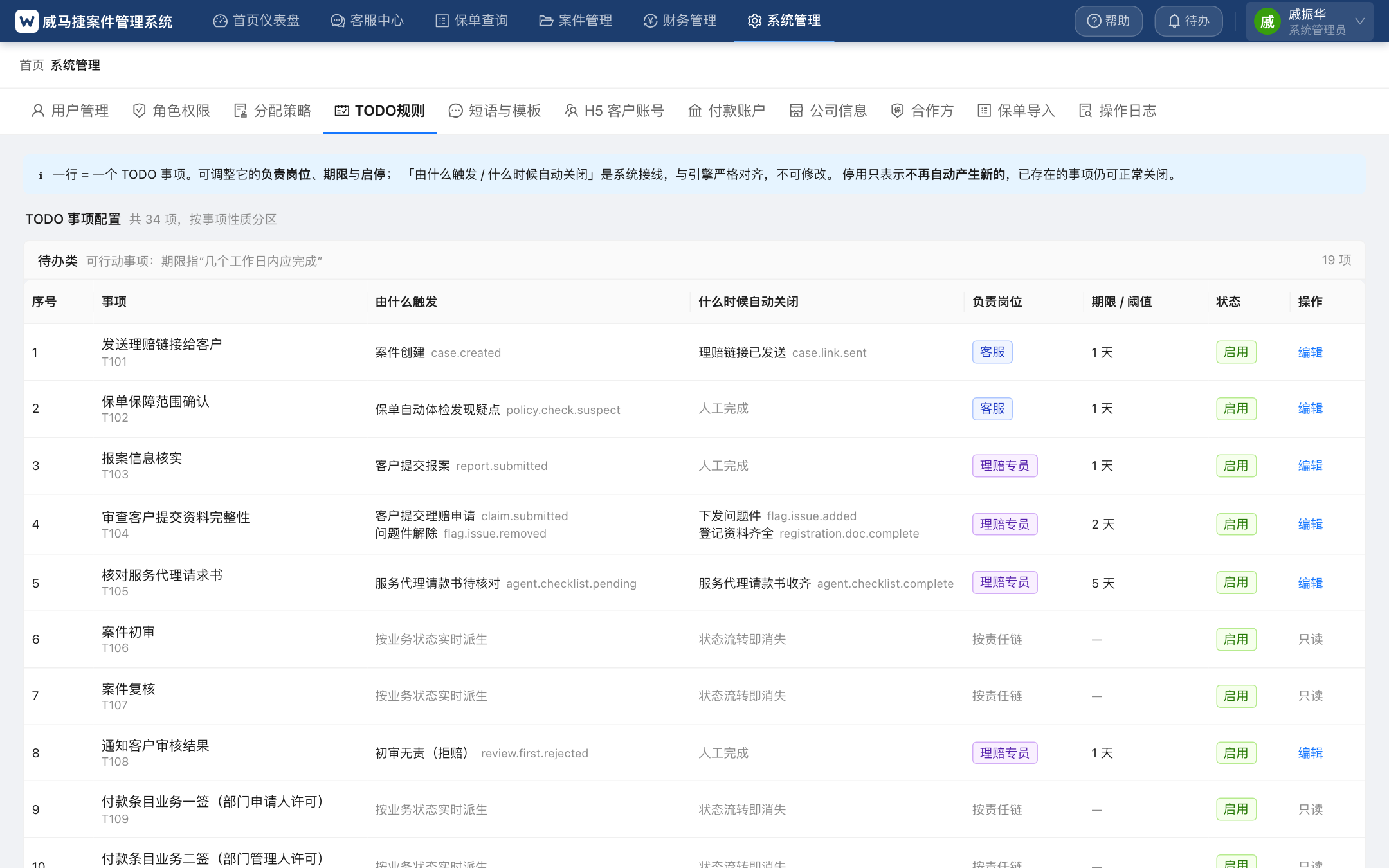1389x868 pixels.
Task: Click the 用户管理 person icon
Action: pos(38,111)
